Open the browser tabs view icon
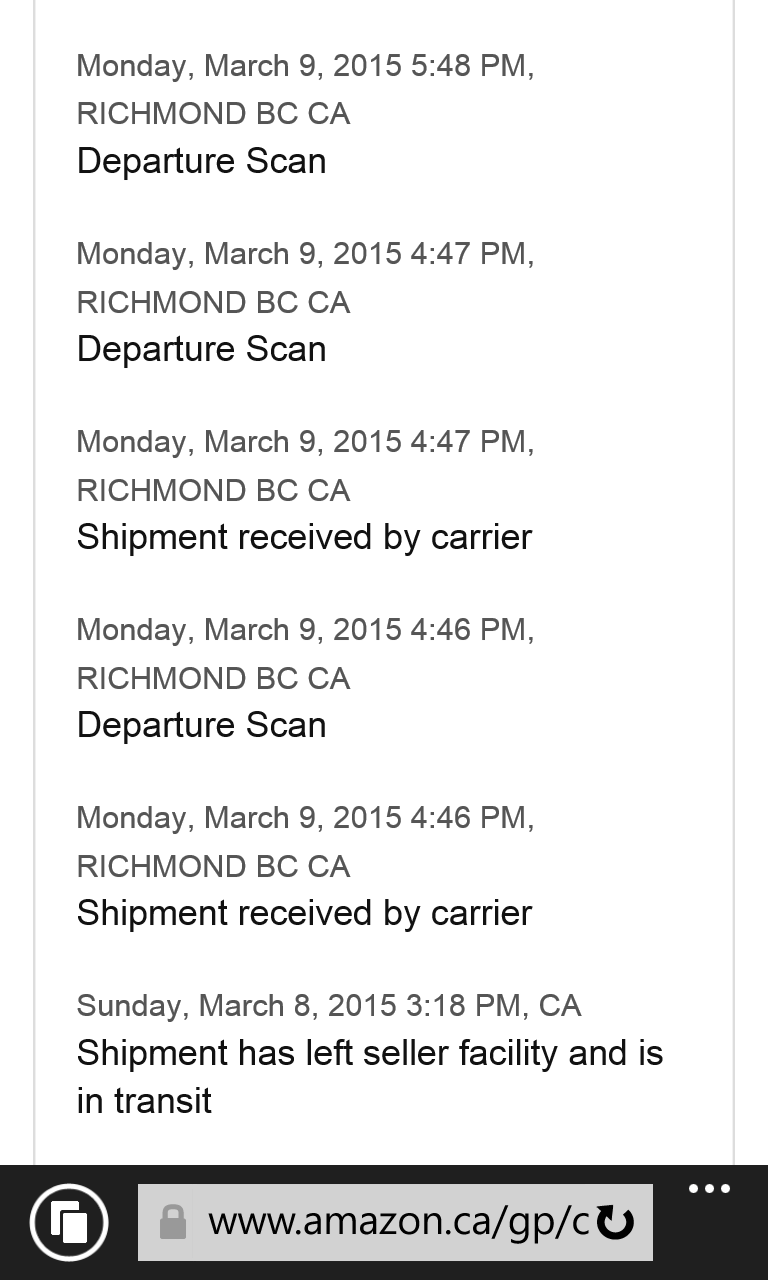Image resolution: width=768 pixels, height=1280 pixels. click(x=68, y=1221)
